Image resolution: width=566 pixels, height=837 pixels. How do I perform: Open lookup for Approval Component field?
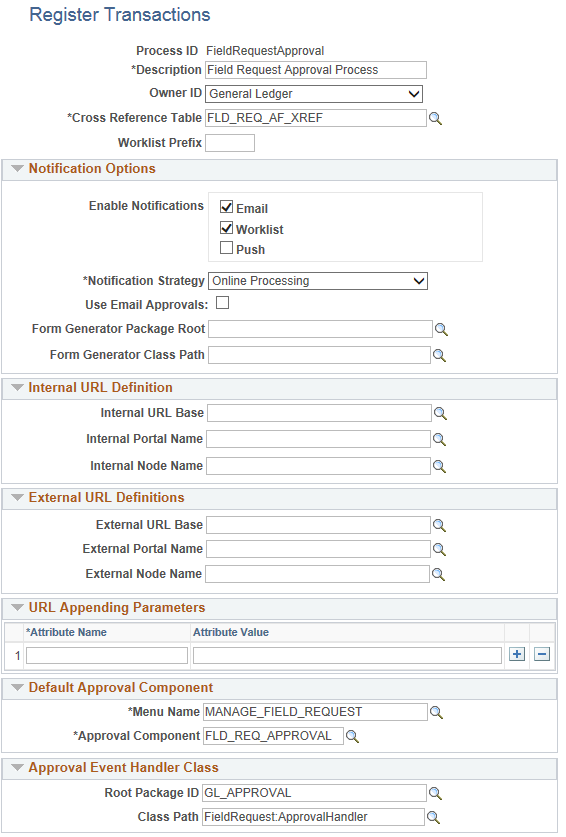(x=352, y=736)
